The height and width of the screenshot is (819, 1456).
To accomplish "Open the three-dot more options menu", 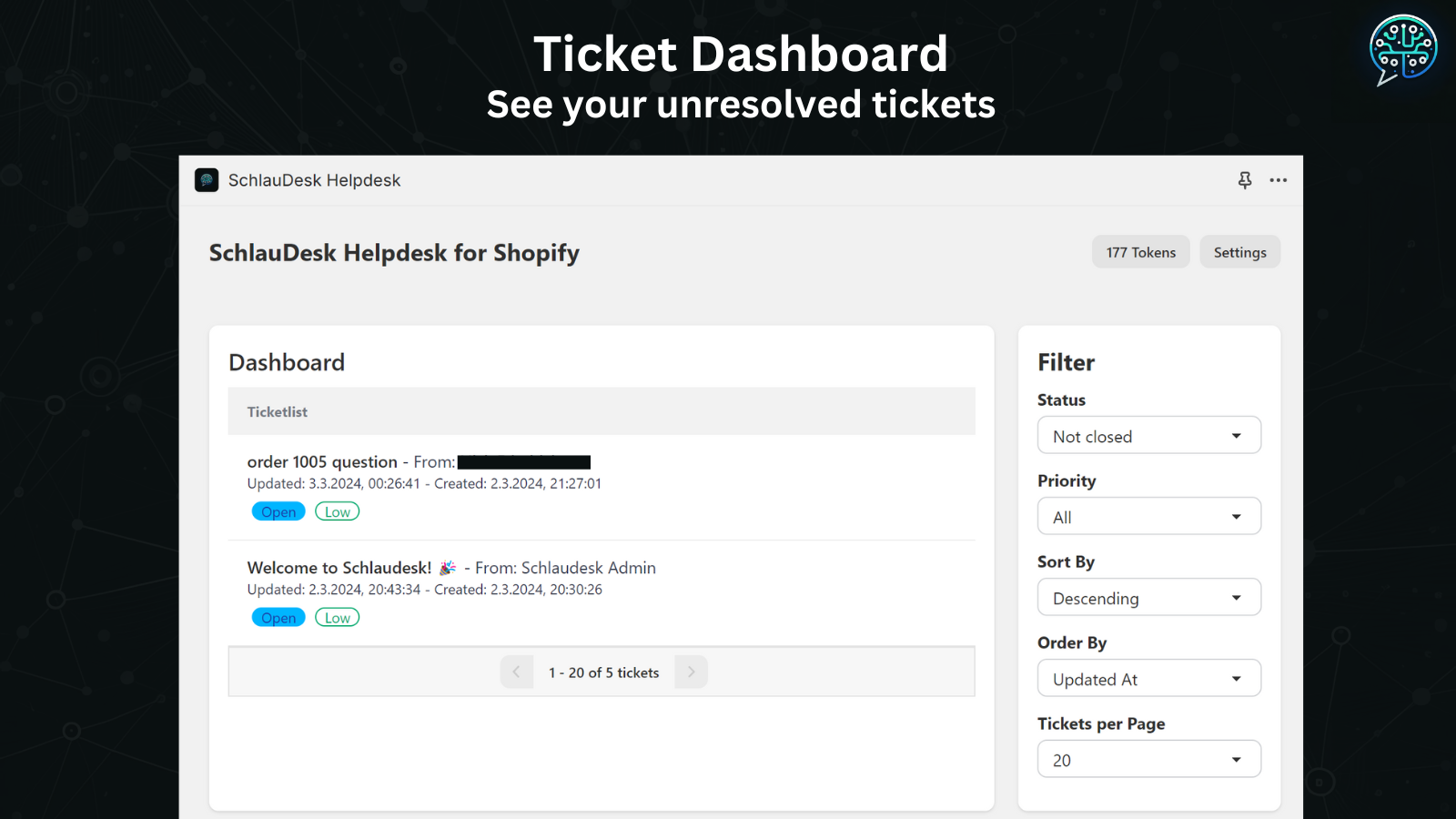I will [x=1279, y=180].
